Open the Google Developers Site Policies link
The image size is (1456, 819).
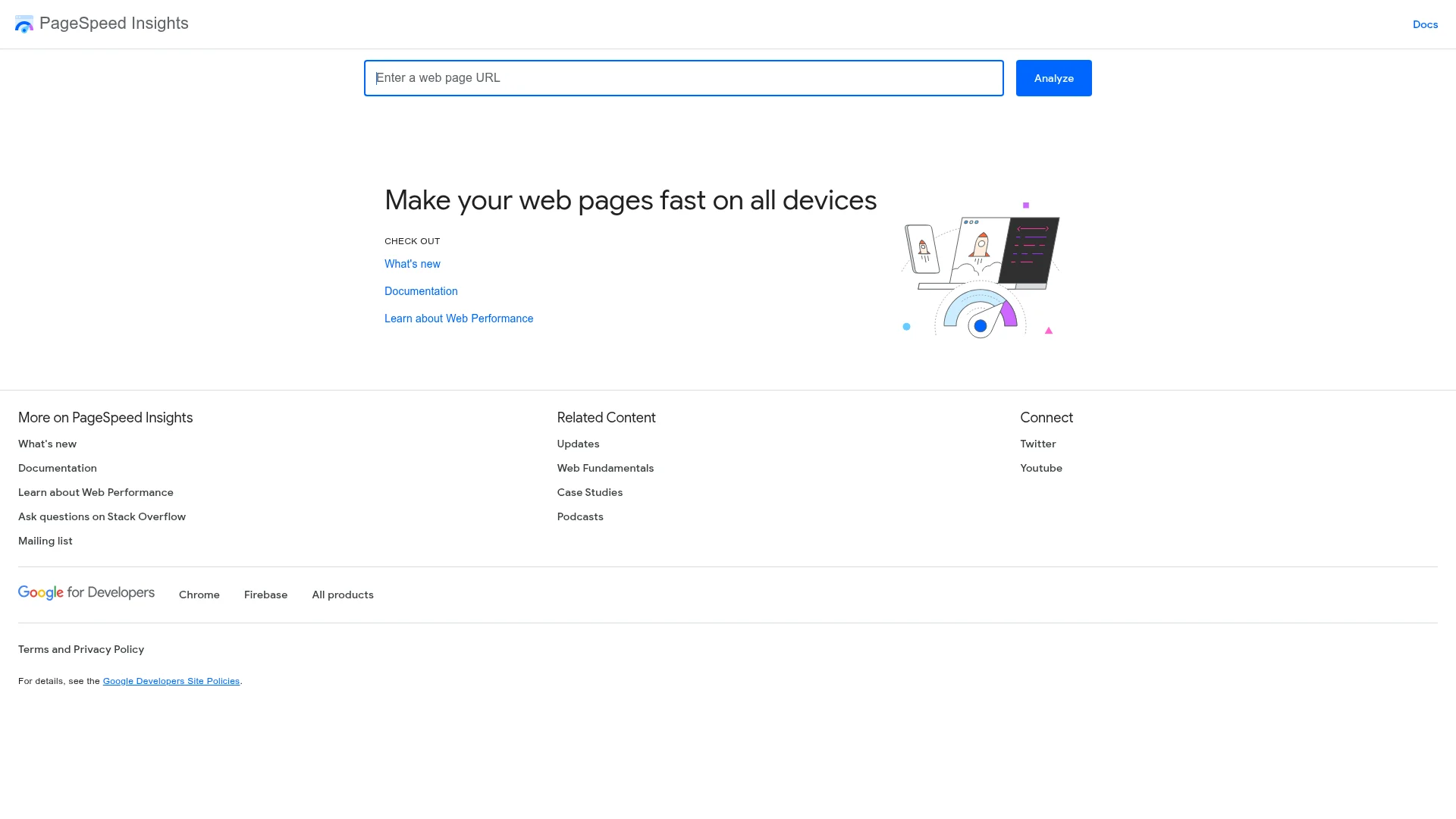[x=171, y=680]
